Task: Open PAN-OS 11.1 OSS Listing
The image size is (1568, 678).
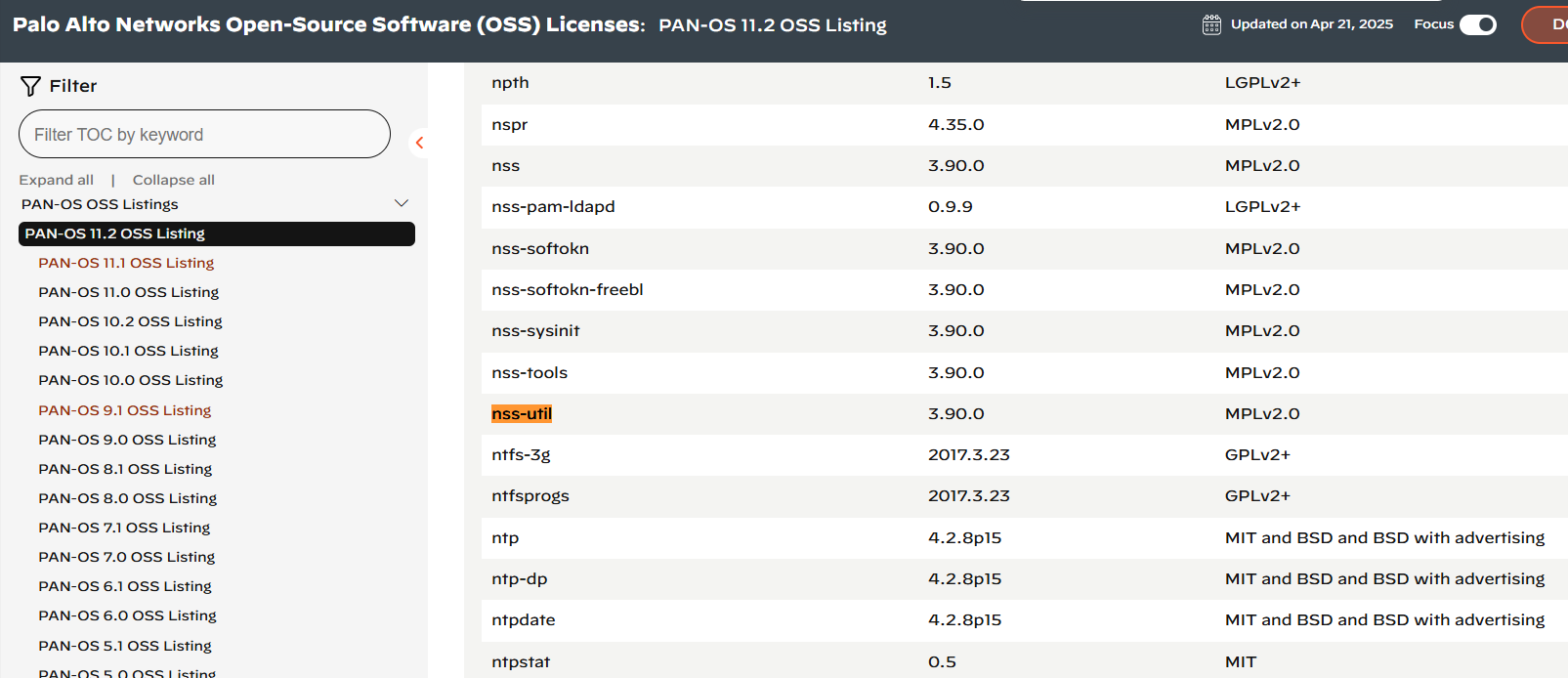Action: pyautogui.click(x=126, y=263)
